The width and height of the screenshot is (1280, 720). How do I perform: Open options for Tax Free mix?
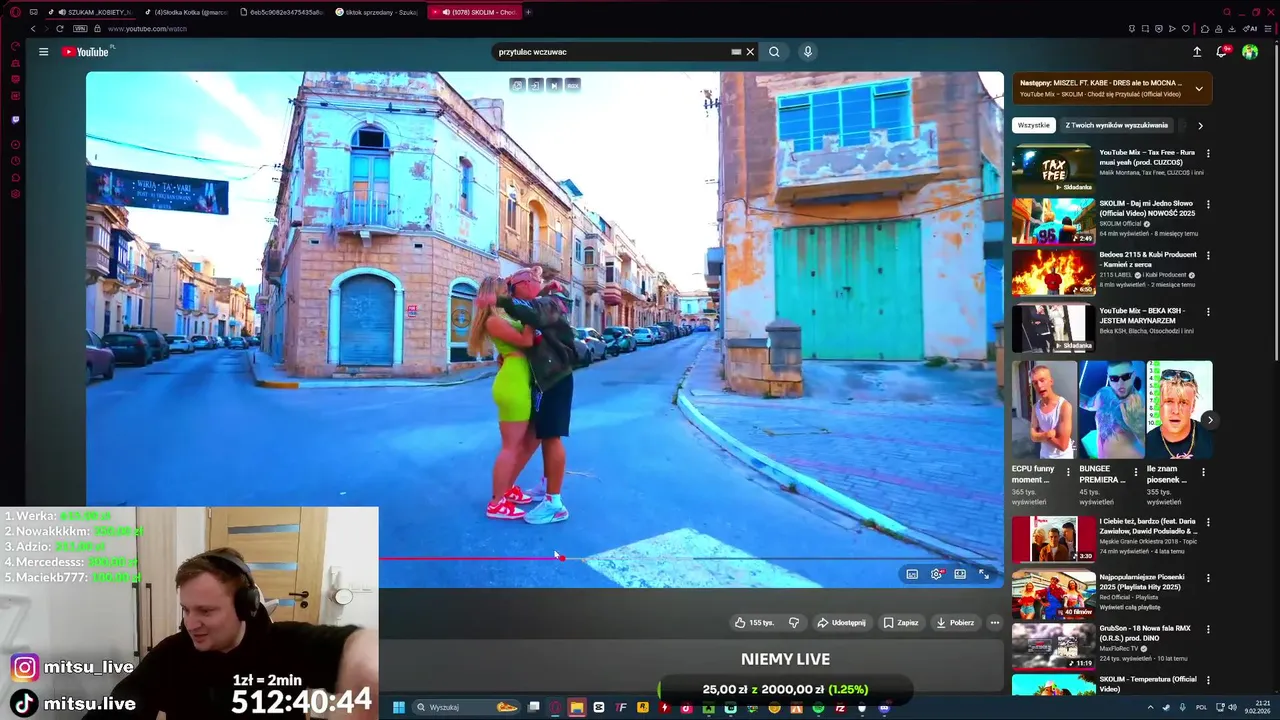pyautogui.click(x=1208, y=154)
